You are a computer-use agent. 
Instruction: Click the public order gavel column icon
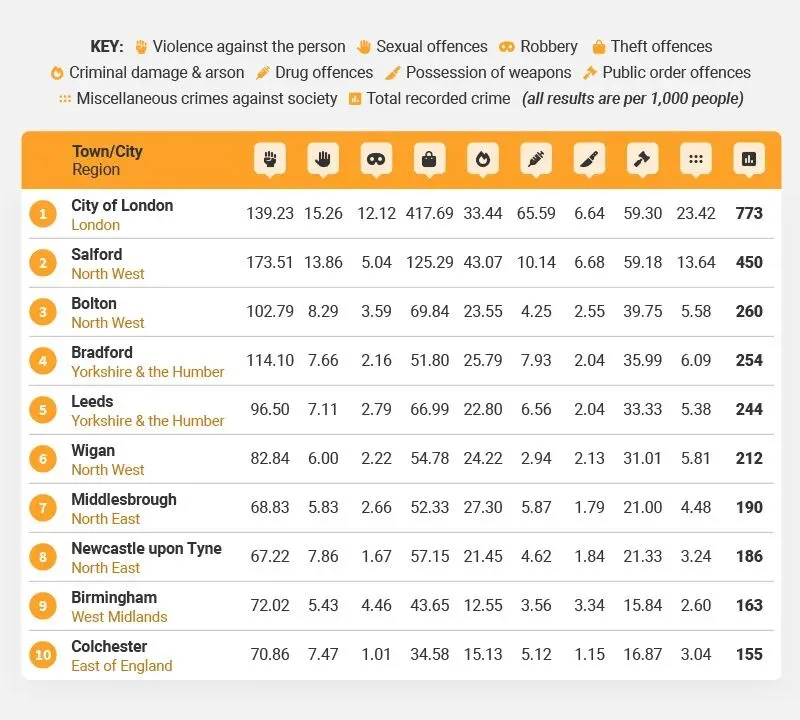coord(642,159)
